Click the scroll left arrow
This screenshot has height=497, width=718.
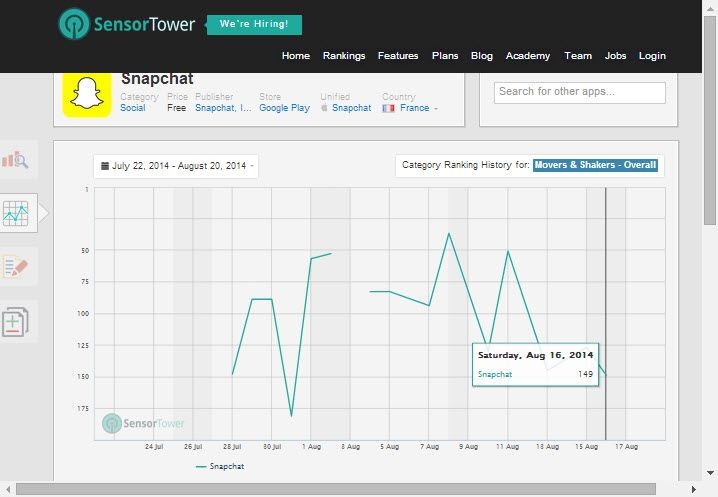7,489
